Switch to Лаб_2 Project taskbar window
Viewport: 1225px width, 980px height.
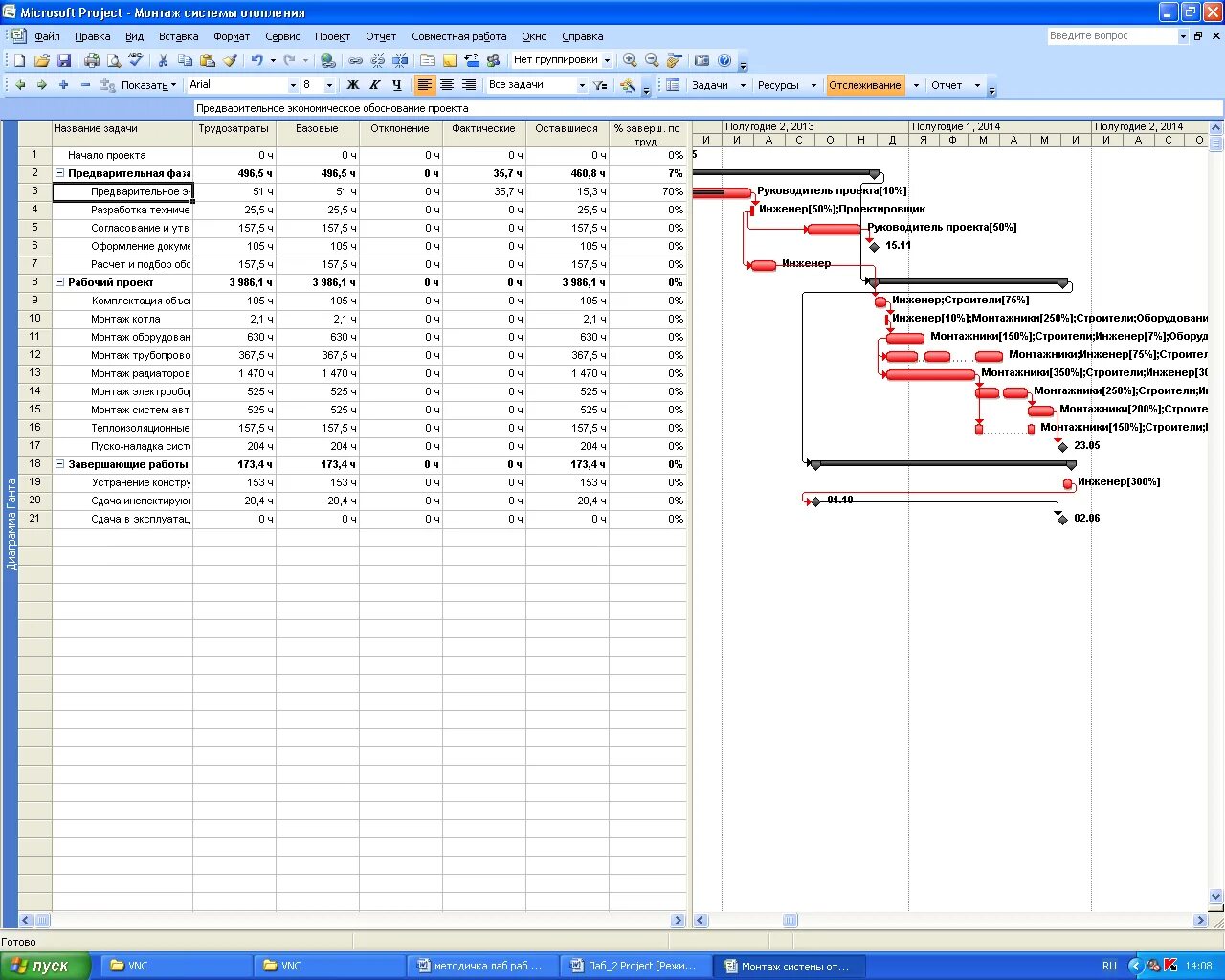coord(635,966)
